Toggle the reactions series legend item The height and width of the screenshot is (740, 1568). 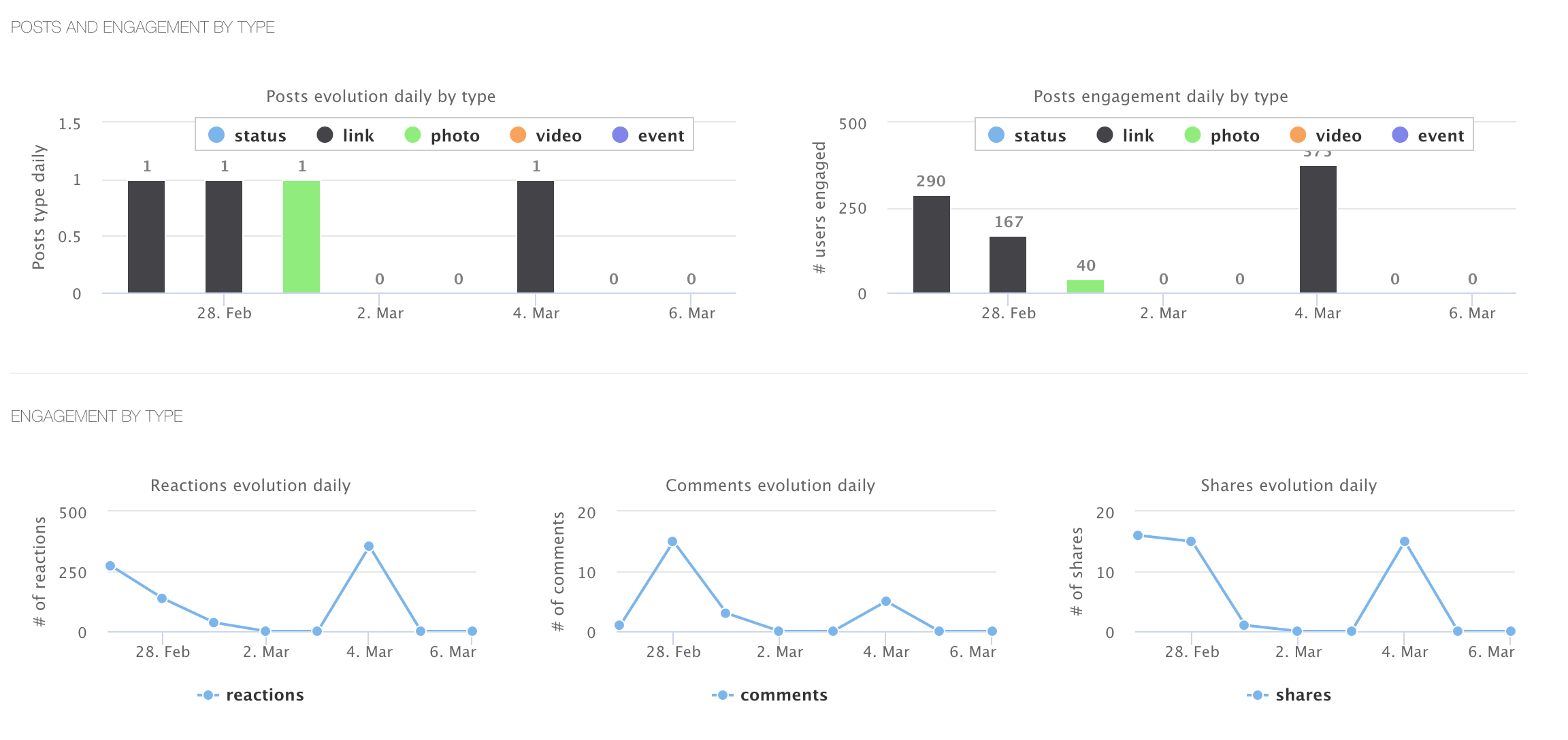click(264, 695)
